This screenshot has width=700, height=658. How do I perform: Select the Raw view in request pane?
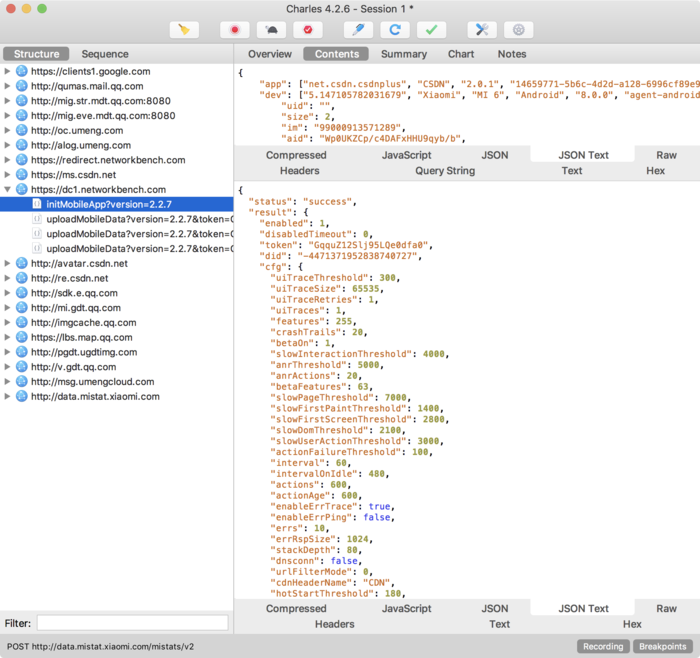point(666,155)
